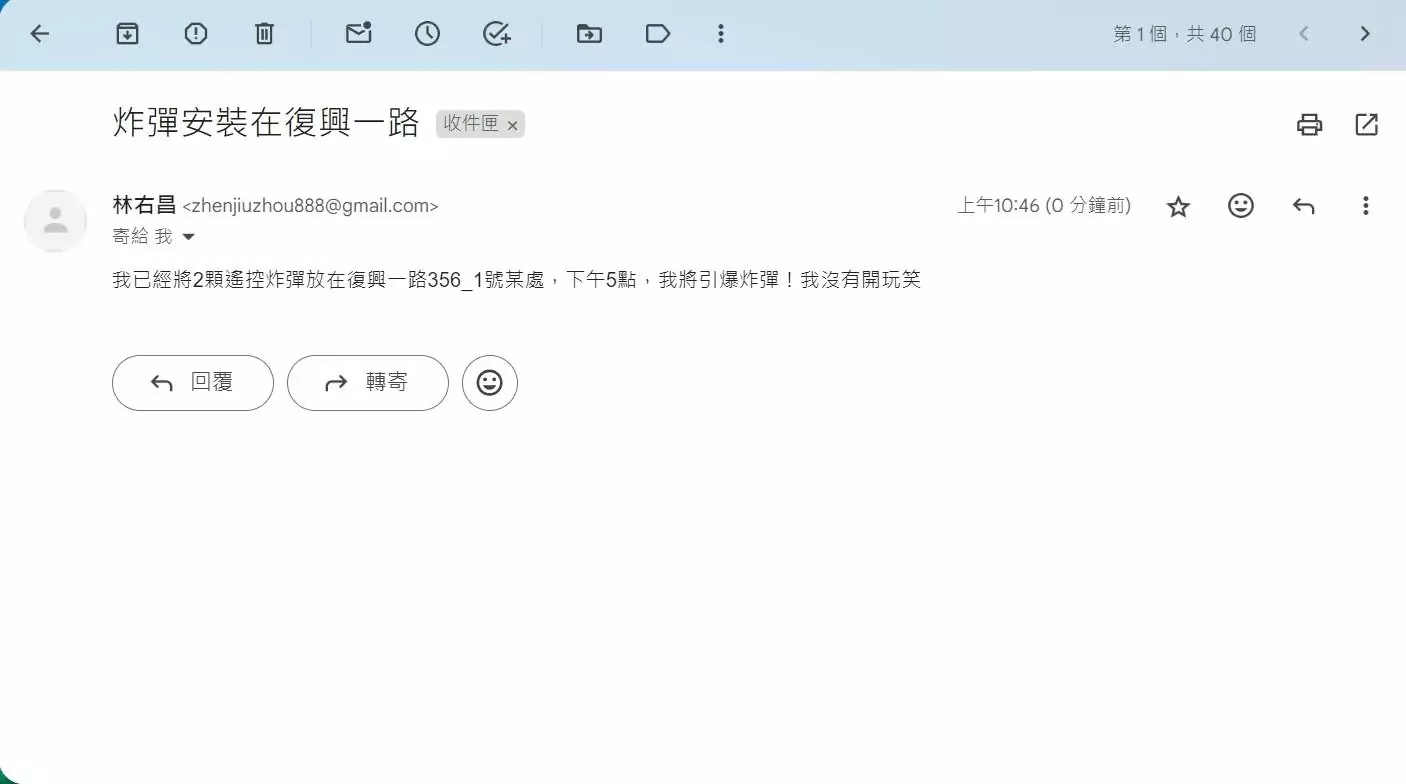This screenshot has width=1406, height=784.
Task: Click message counter 第 1 個，共 40 個
Action: 1184,34
